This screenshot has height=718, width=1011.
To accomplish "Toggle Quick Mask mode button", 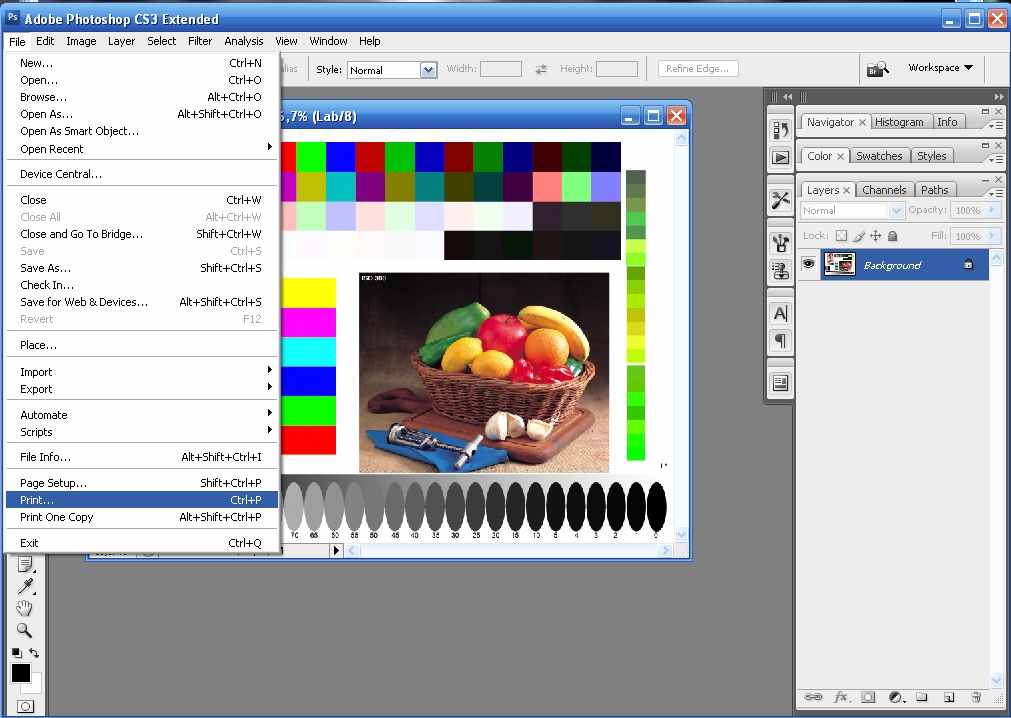I will coord(25,706).
